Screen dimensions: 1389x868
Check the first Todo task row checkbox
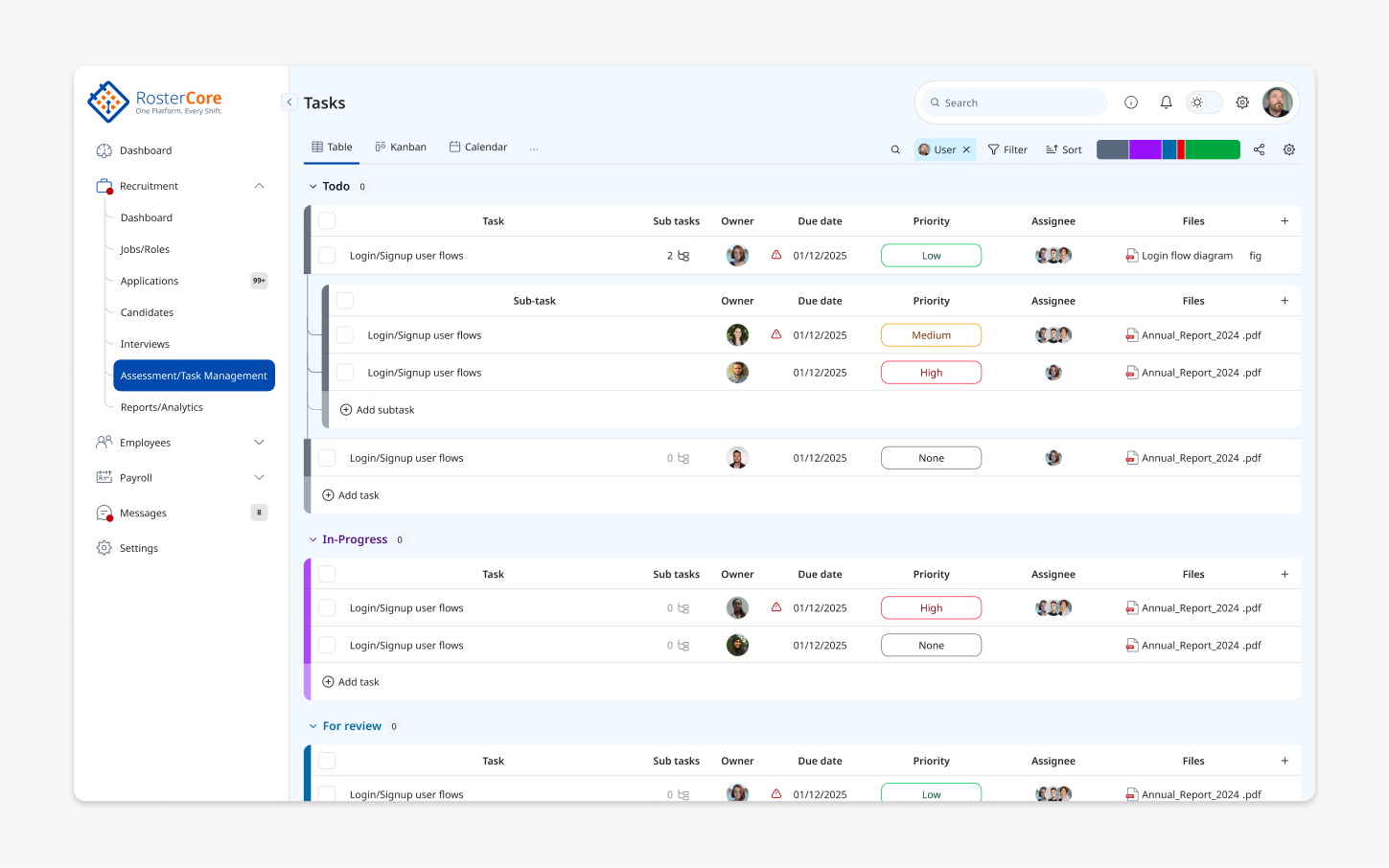[327, 256]
